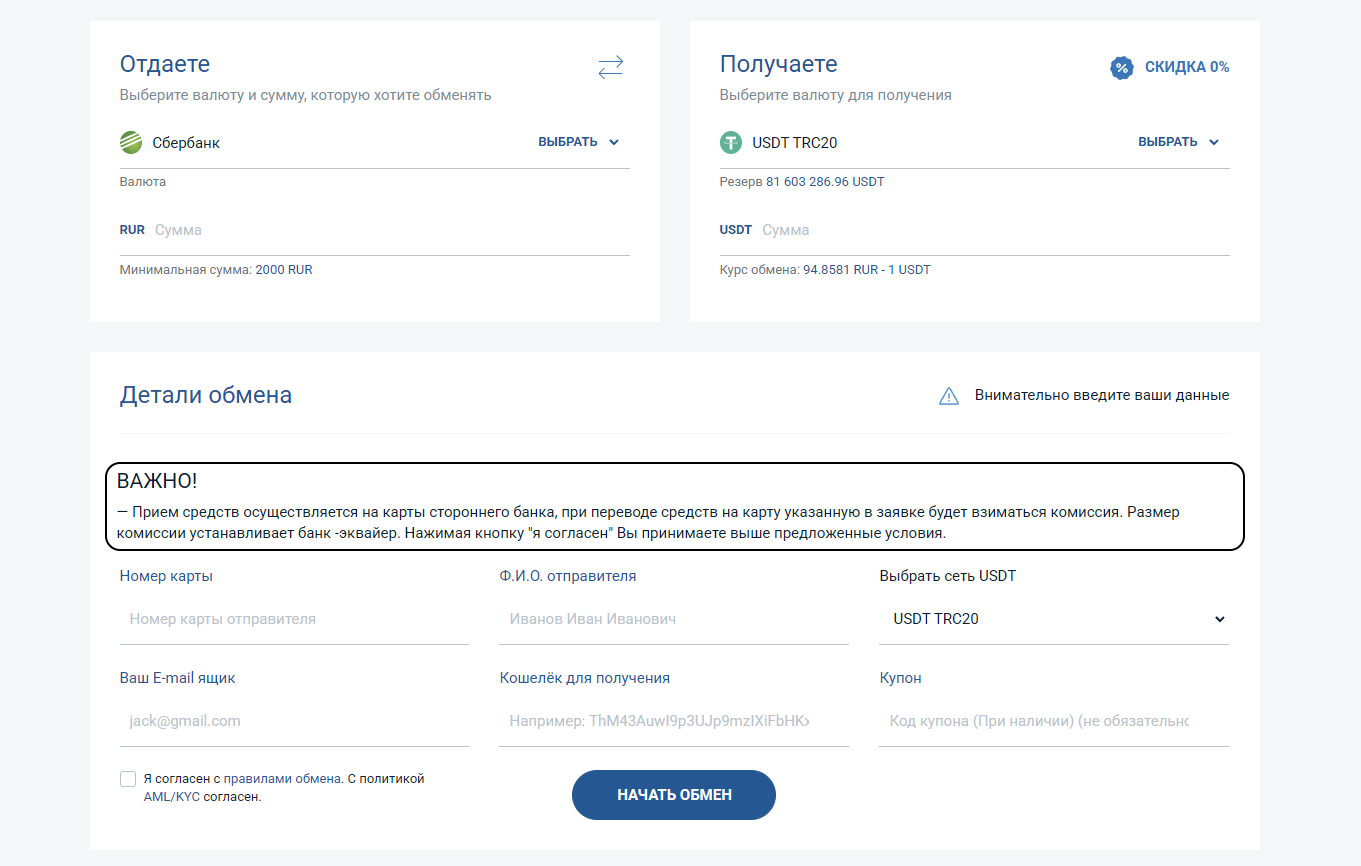Click the swap currencies arrows icon
The width and height of the screenshot is (1361, 866).
pyautogui.click(x=610, y=67)
